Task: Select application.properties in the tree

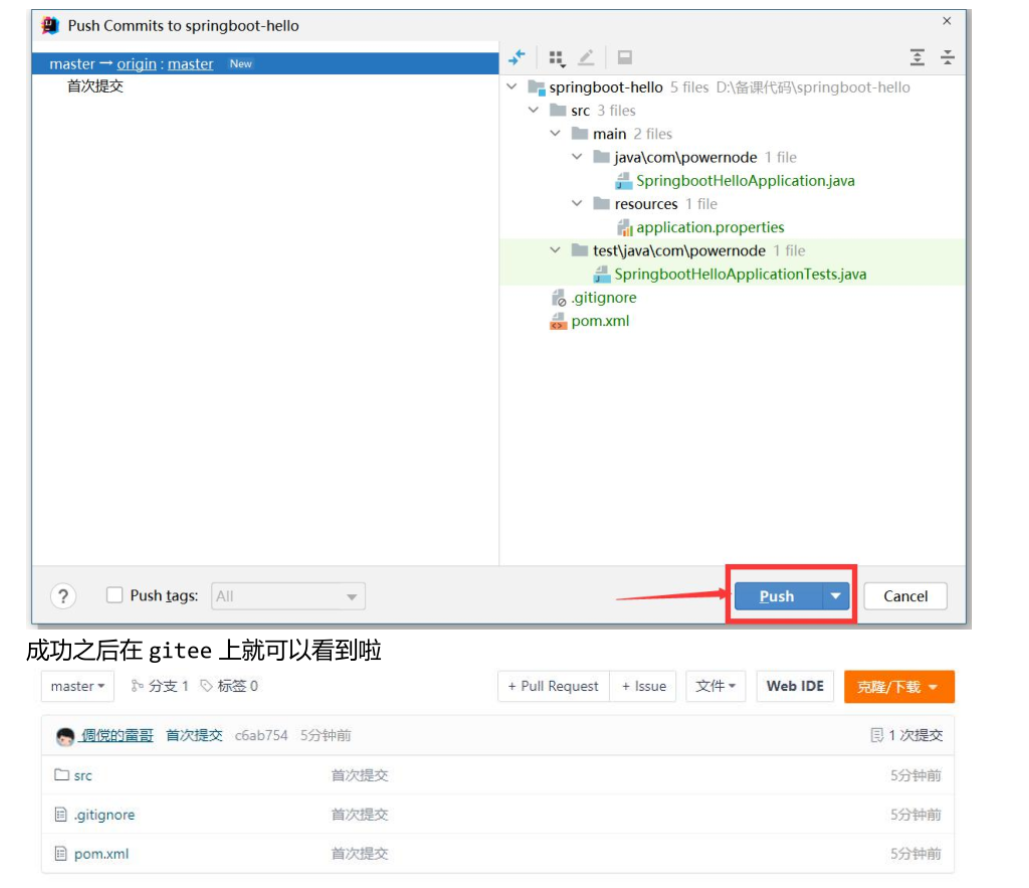Action: pos(710,227)
